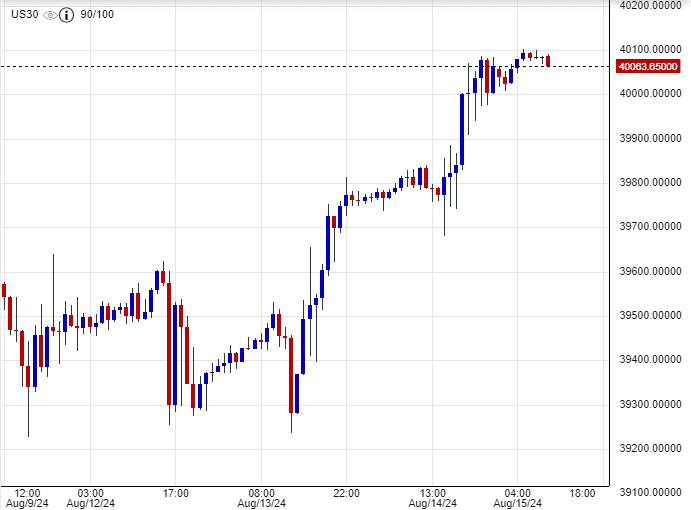Click the 22:00 time axis label
This screenshot has height=510, width=691.
(x=346, y=493)
